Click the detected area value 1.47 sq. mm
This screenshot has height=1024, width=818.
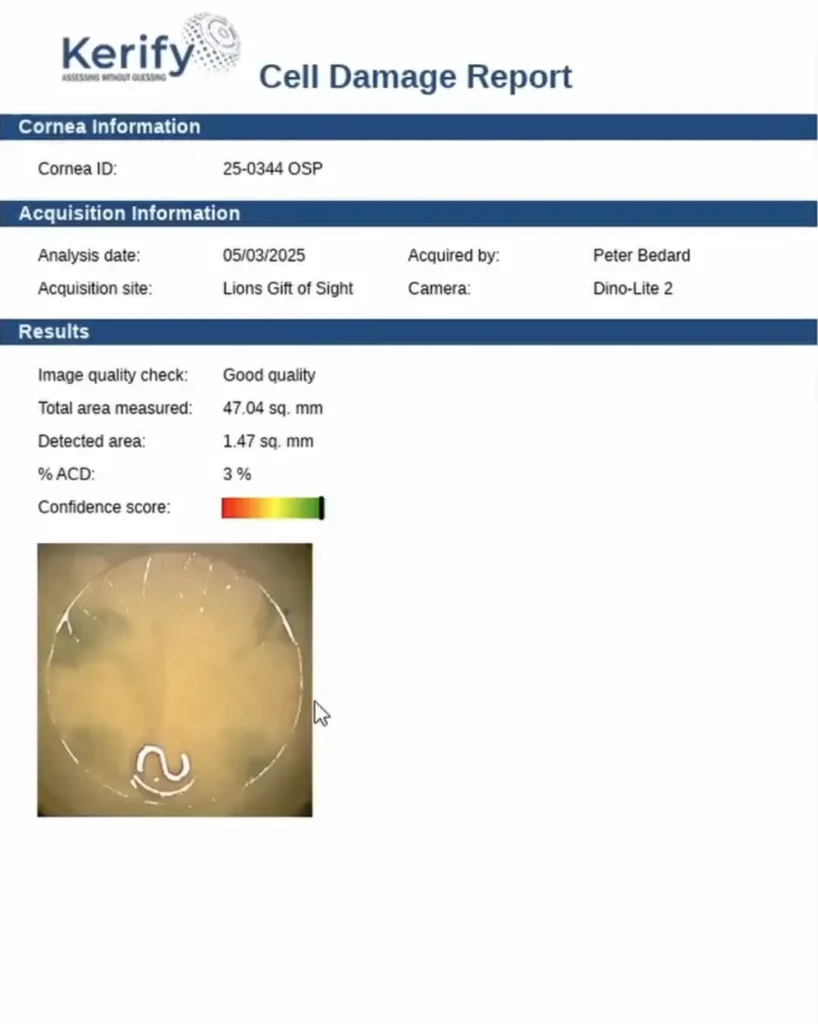click(268, 440)
